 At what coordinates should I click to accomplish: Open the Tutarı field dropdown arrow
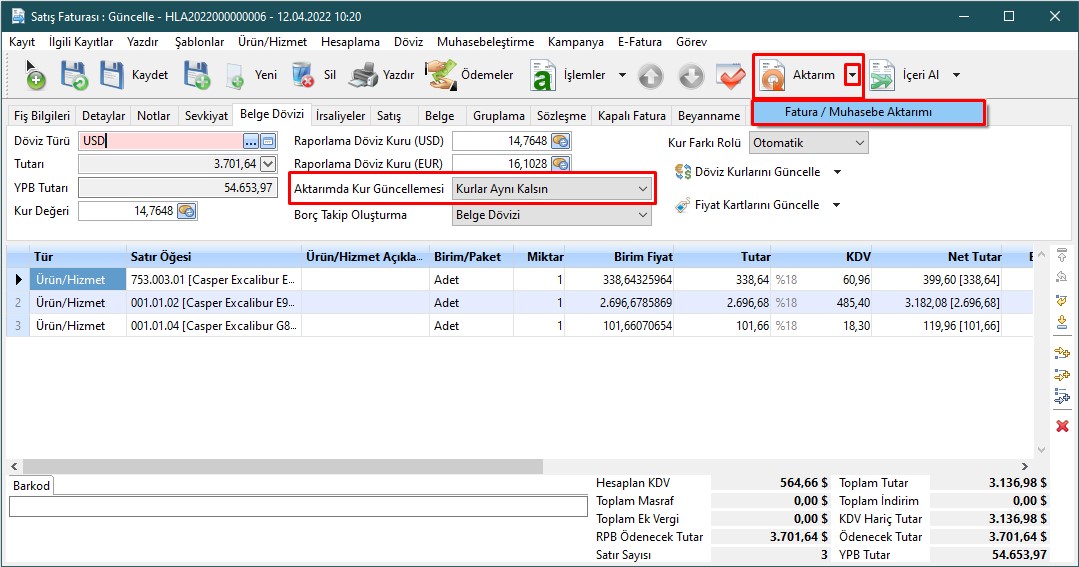(268, 164)
